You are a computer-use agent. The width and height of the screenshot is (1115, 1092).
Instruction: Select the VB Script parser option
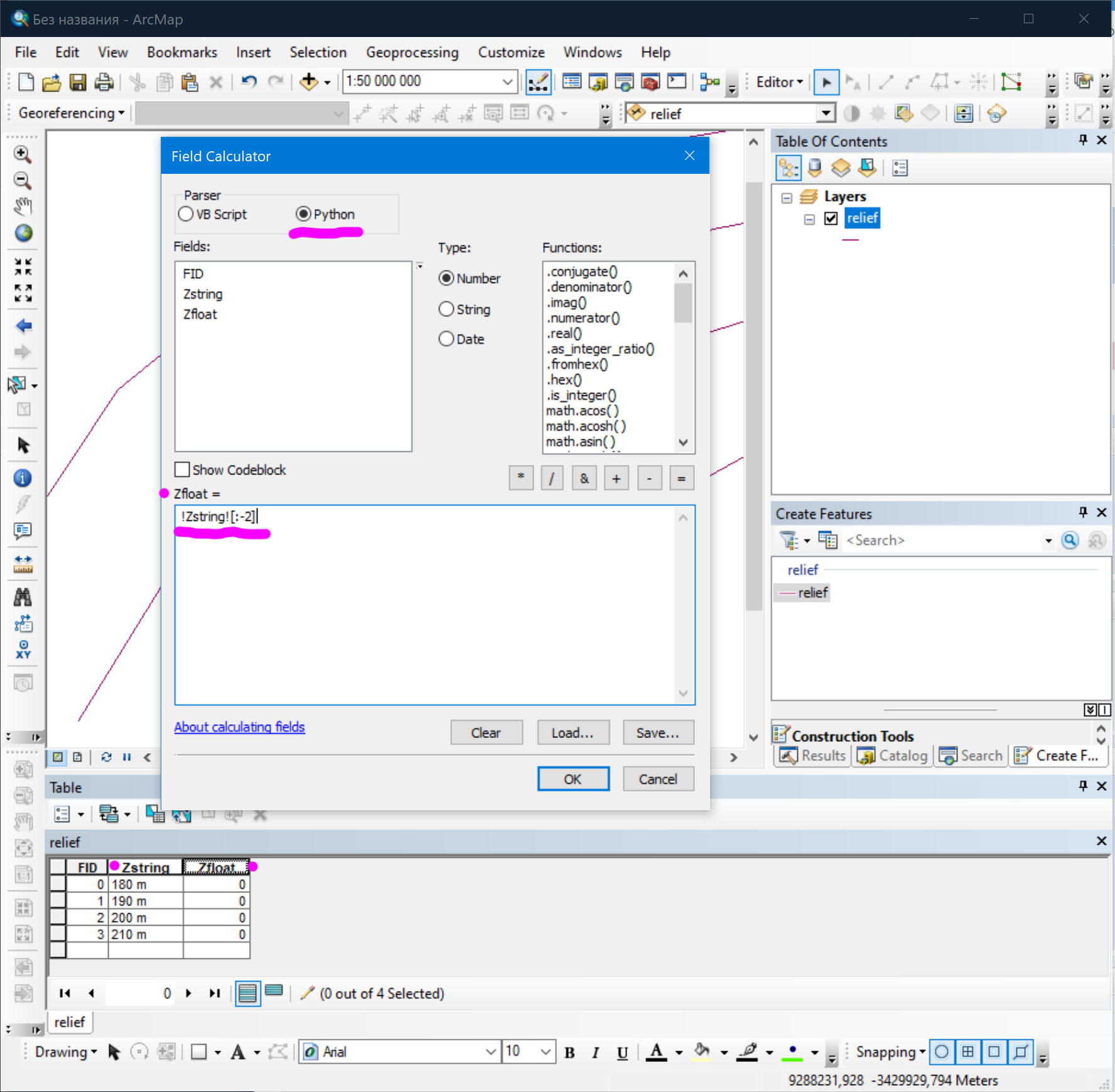tap(186, 214)
